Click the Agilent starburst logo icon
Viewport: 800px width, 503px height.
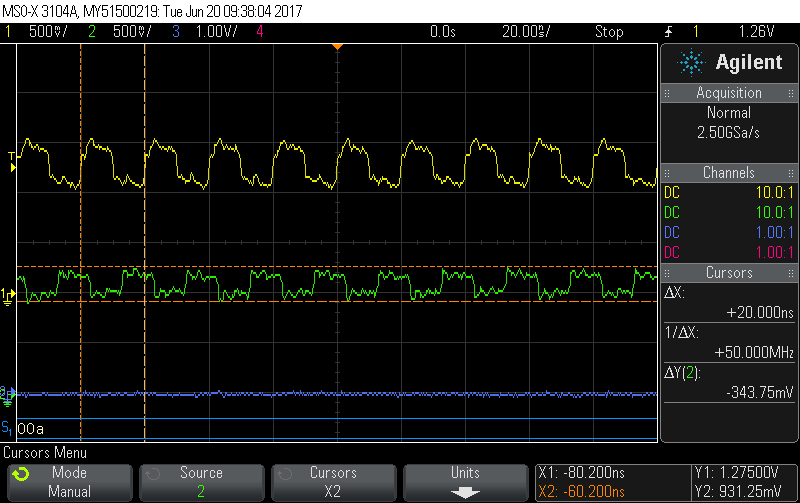coord(691,62)
